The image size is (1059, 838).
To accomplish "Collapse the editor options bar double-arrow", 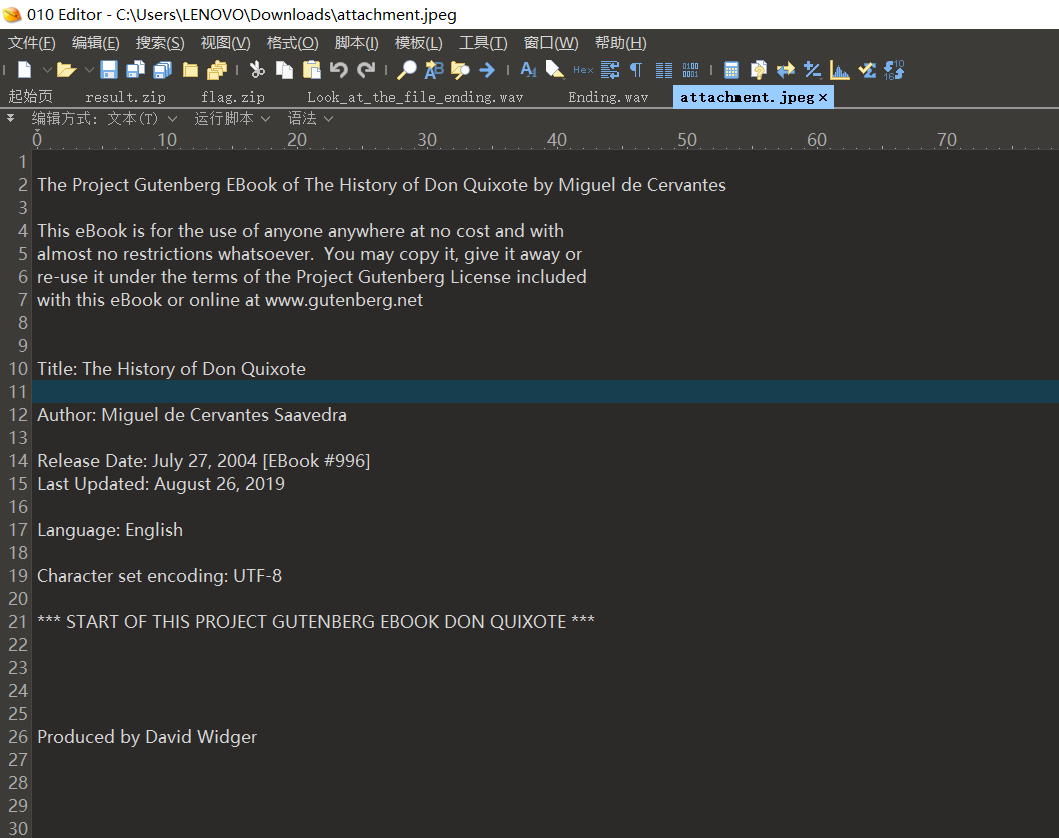I will 11,118.
